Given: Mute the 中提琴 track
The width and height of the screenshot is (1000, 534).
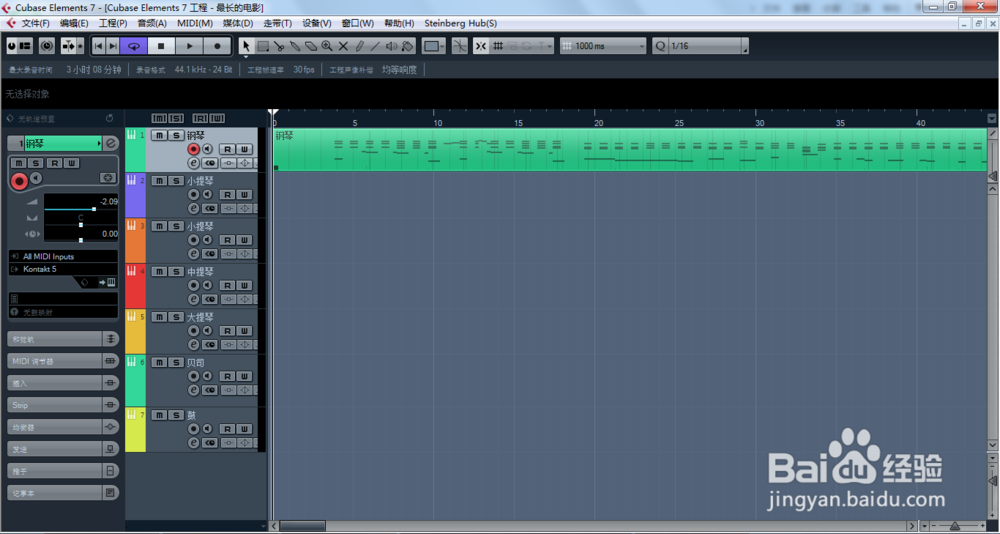Looking at the screenshot, I should pyautogui.click(x=159, y=271).
